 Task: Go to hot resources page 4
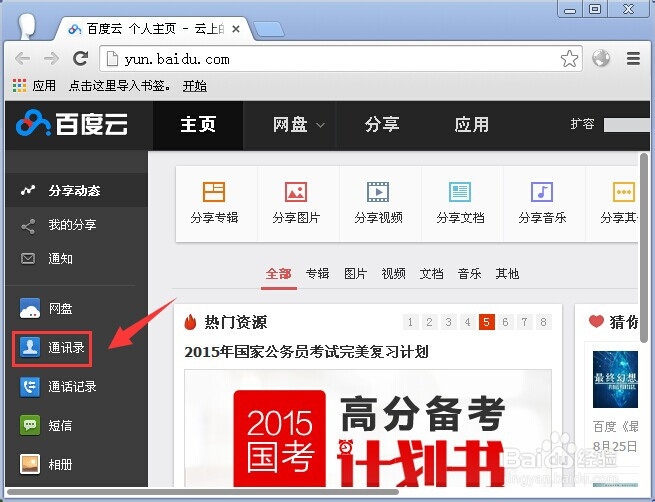point(467,322)
